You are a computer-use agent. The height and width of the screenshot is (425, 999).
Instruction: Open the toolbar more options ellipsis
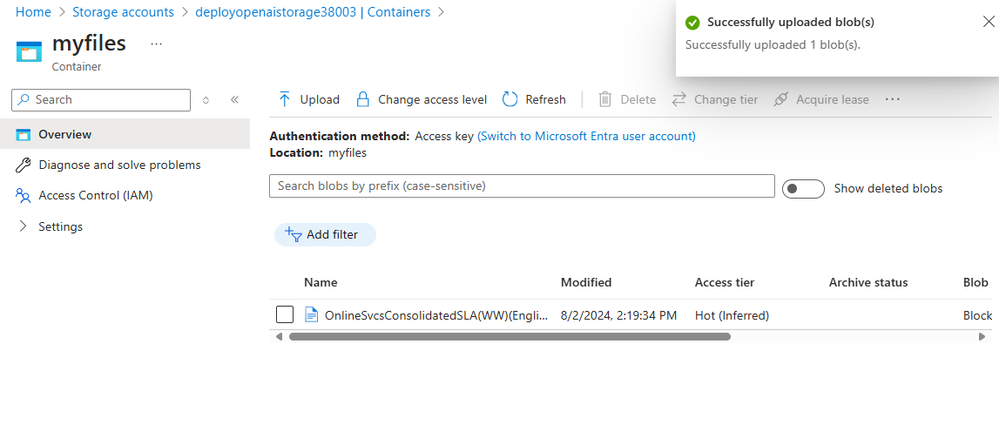click(893, 99)
